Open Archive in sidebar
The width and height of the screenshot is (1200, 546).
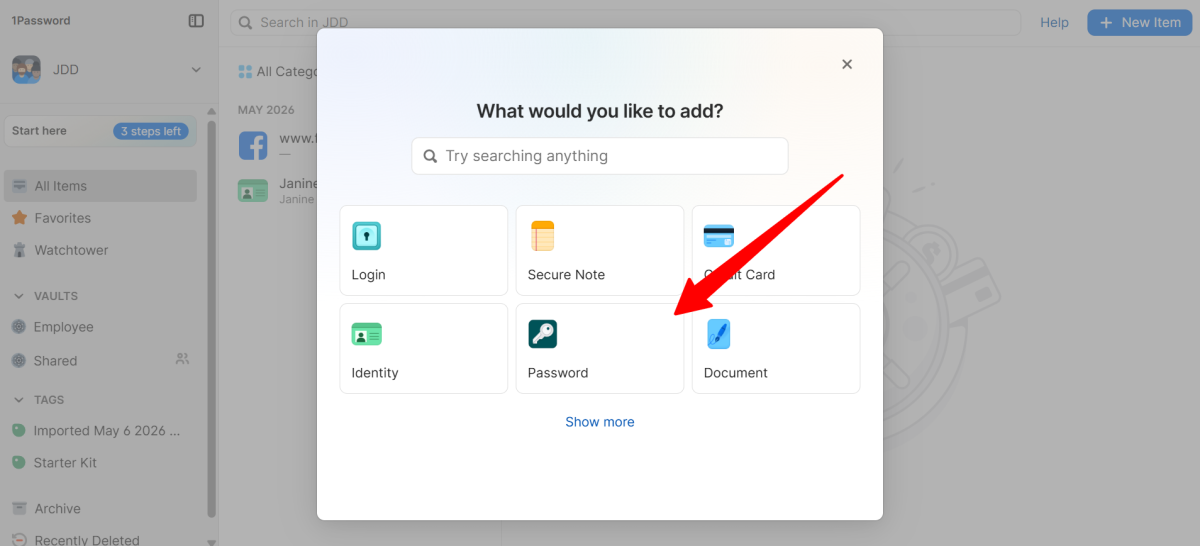[x=101, y=509]
